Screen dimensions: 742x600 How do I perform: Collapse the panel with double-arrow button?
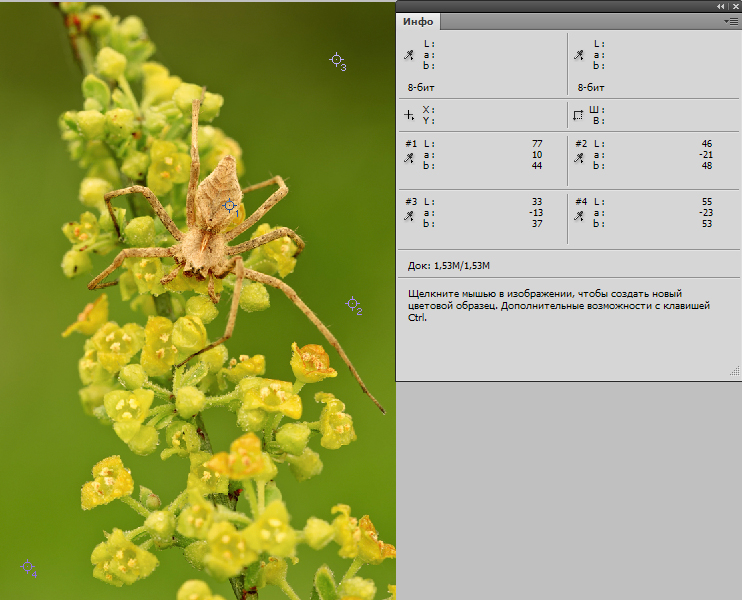(720, 6)
